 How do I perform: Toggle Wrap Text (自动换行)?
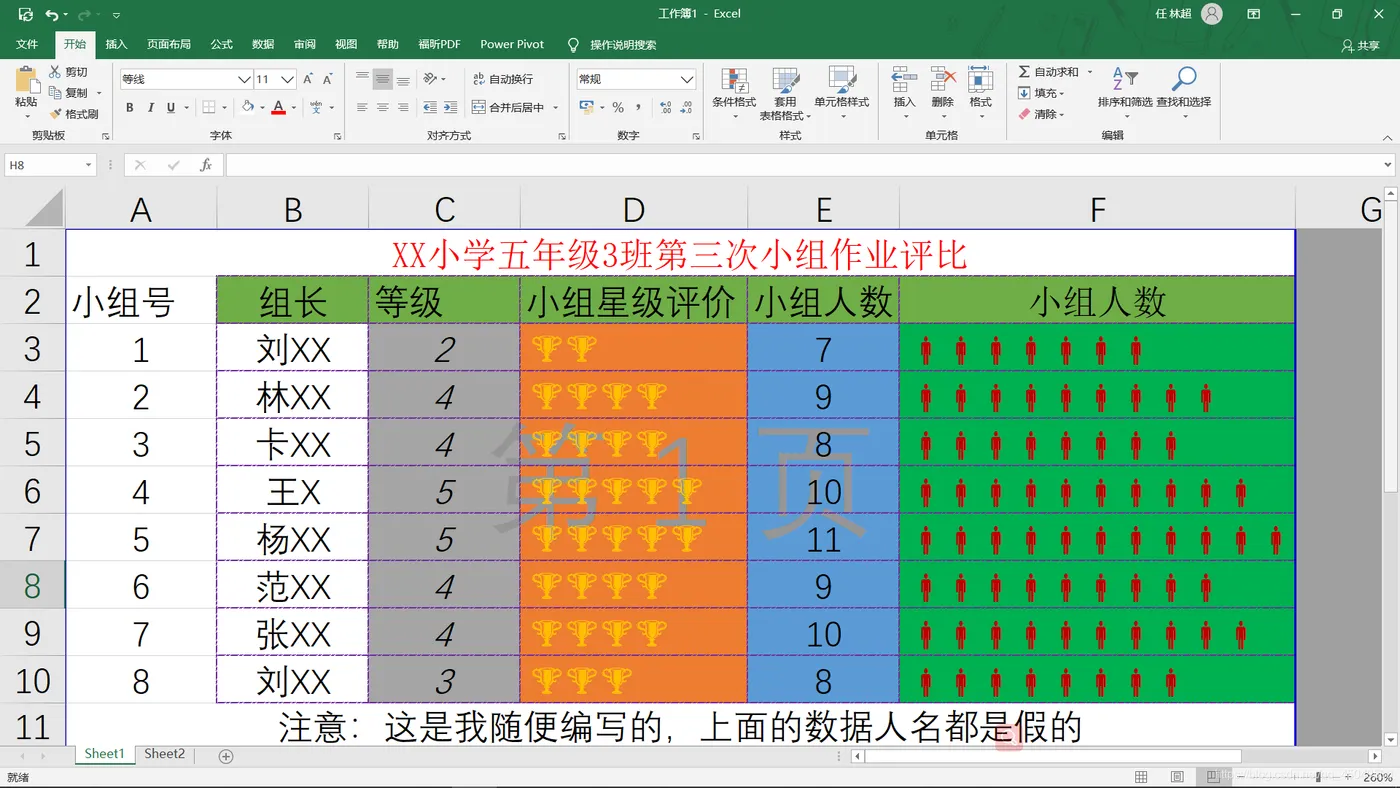[503, 79]
